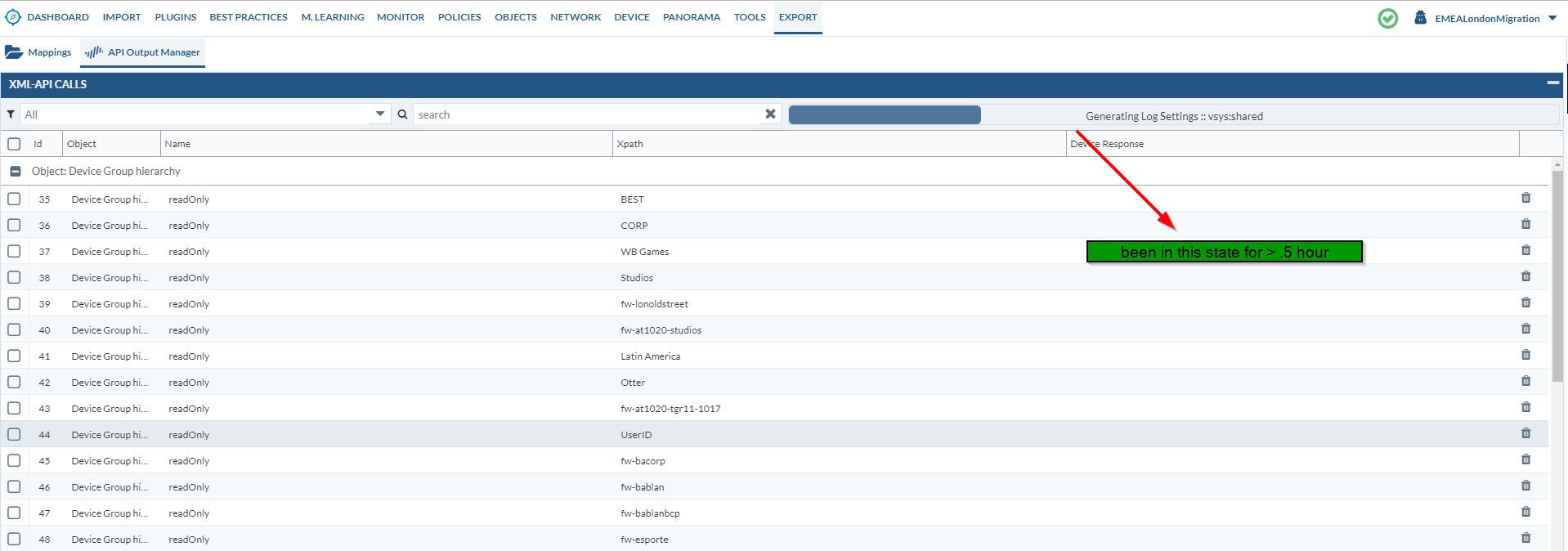The image size is (1568, 551).
Task: Open the IMPORT menu
Action: [x=122, y=17]
